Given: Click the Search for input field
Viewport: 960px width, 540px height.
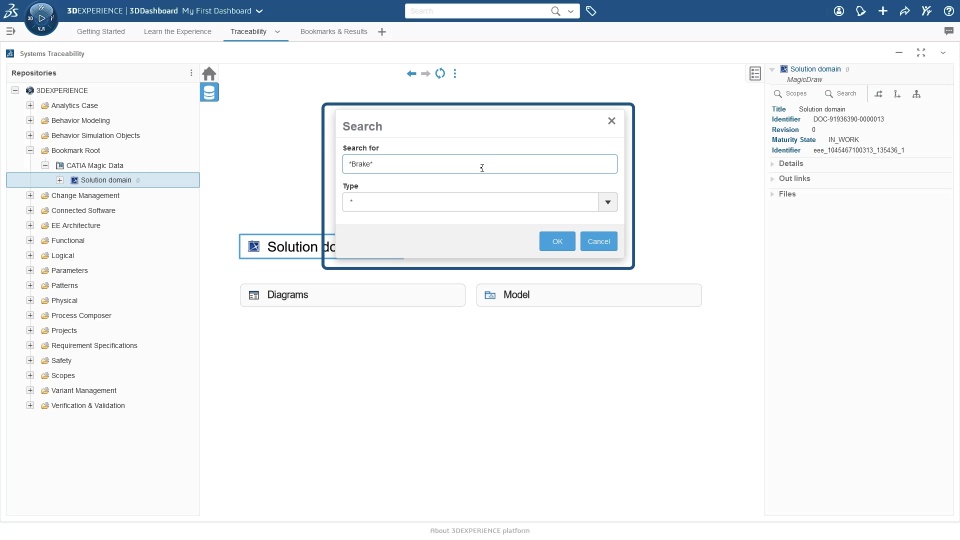Looking at the screenshot, I should point(480,164).
